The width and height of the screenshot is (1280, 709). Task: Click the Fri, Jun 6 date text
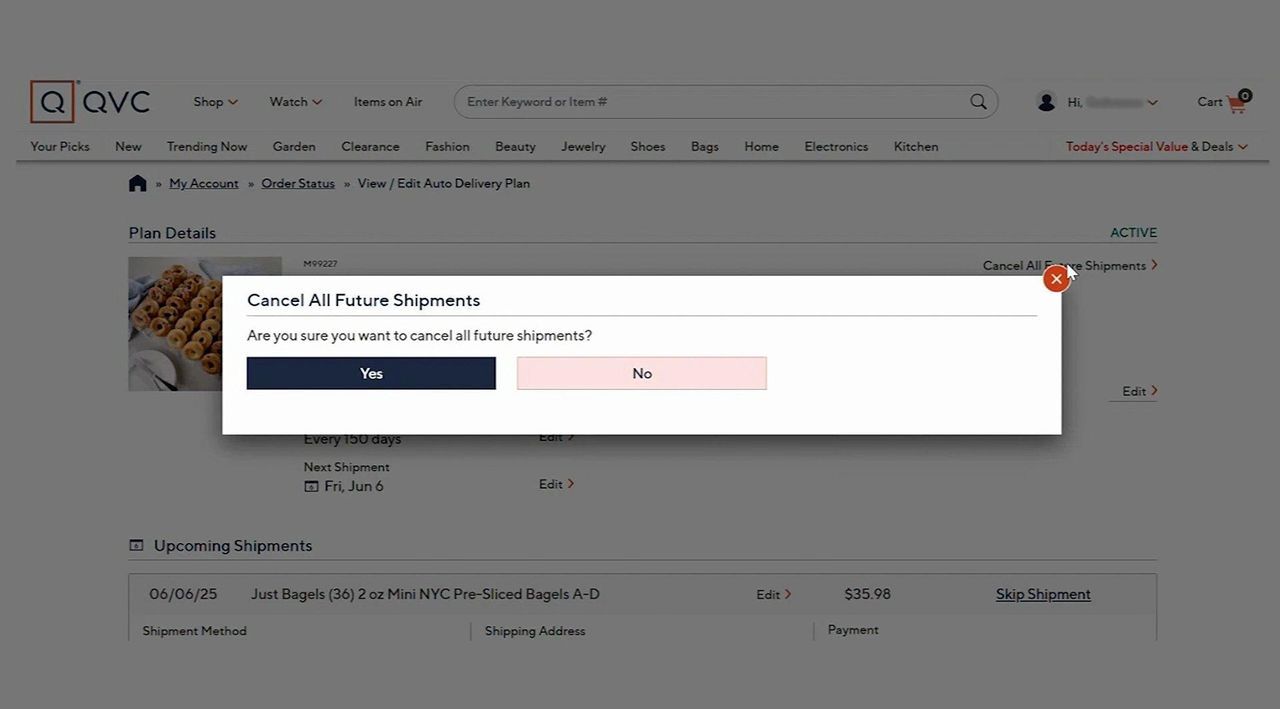point(354,486)
